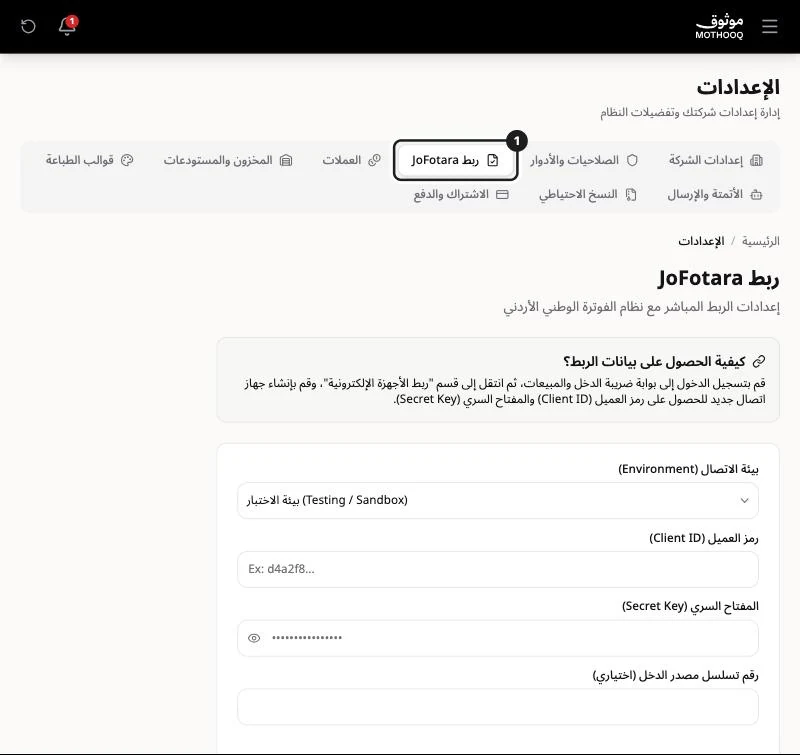800x755 pixels.
Task: Click the coins icon beside العملات
Action: pyautogui.click(x=374, y=160)
